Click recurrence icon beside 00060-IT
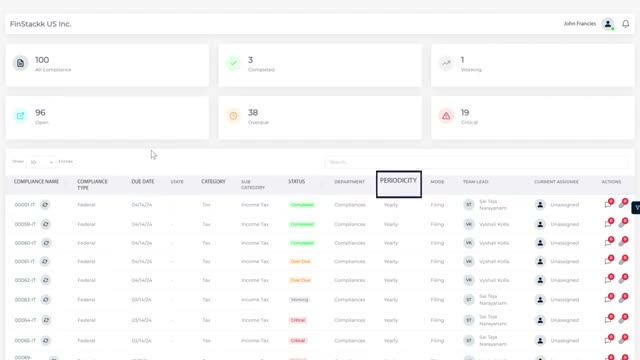 46,243
